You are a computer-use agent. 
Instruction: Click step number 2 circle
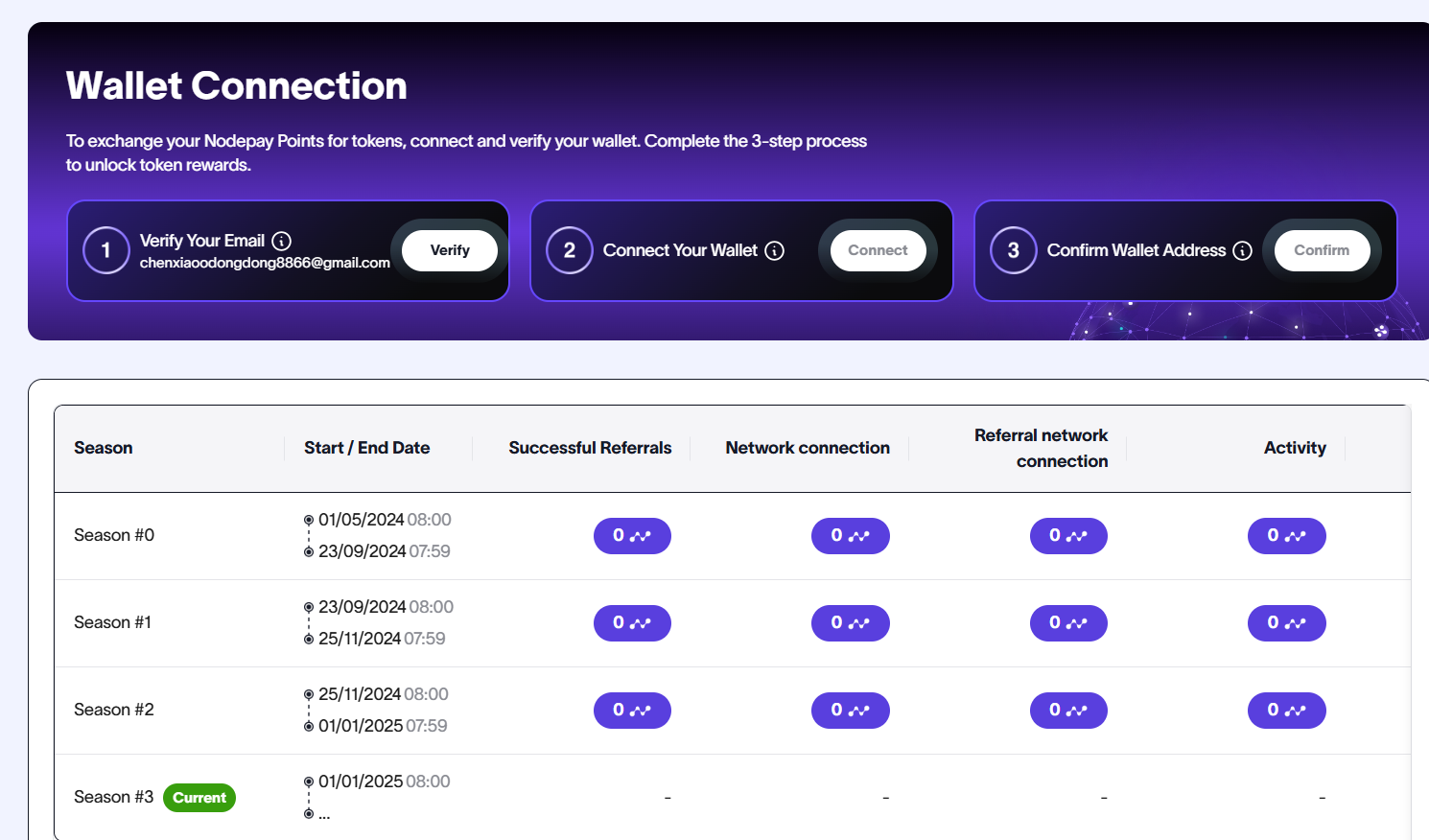(570, 250)
